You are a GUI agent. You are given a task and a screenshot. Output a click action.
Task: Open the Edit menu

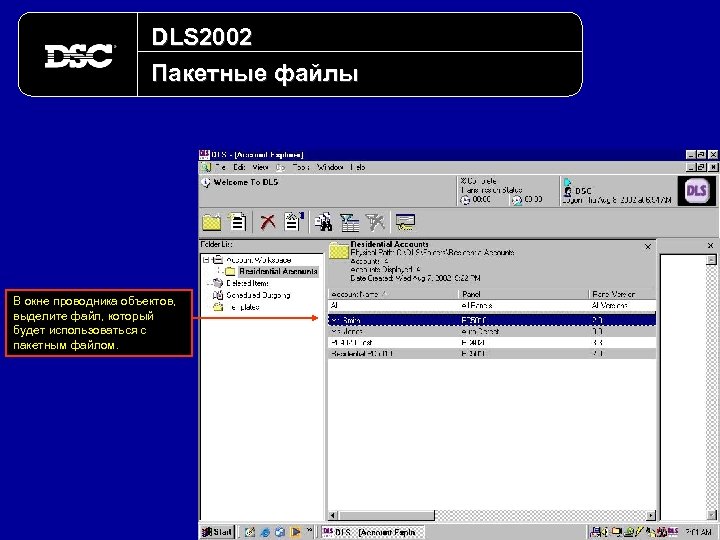point(239,167)
